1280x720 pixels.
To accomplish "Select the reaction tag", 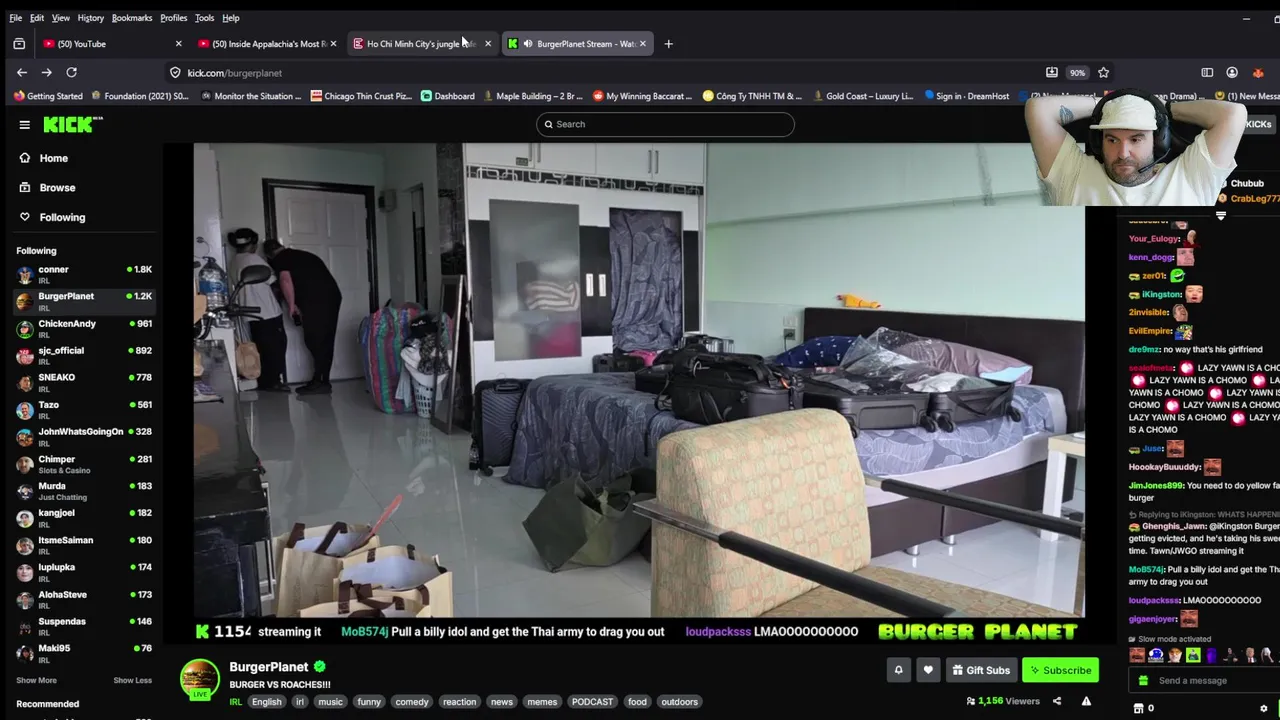I will point(460,702).
